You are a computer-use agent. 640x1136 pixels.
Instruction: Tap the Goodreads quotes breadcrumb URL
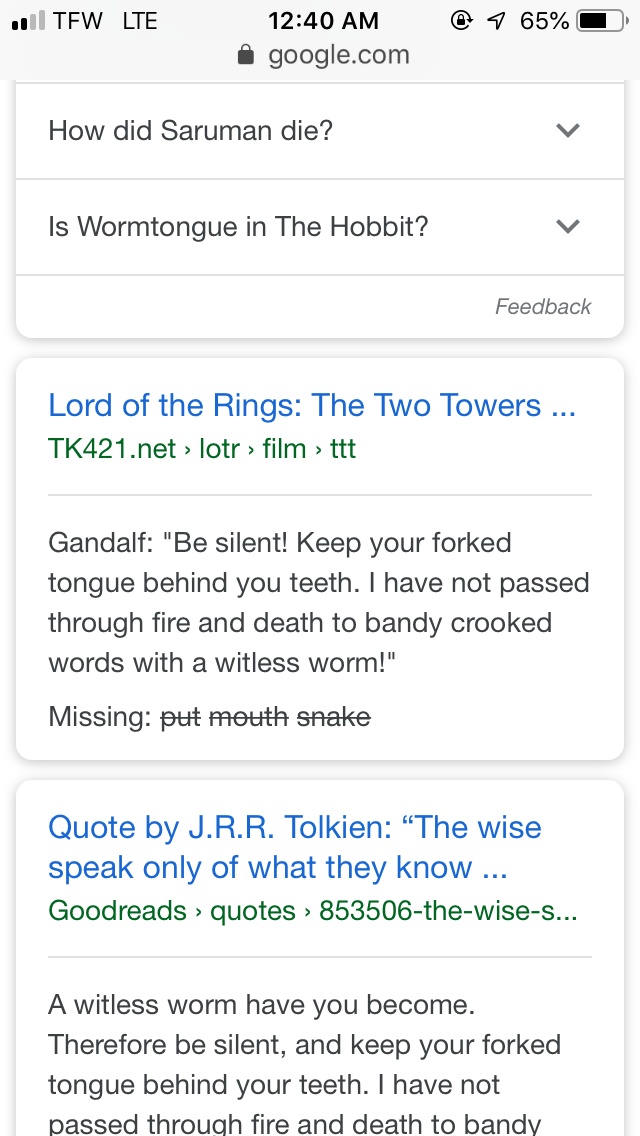(312, 911)
